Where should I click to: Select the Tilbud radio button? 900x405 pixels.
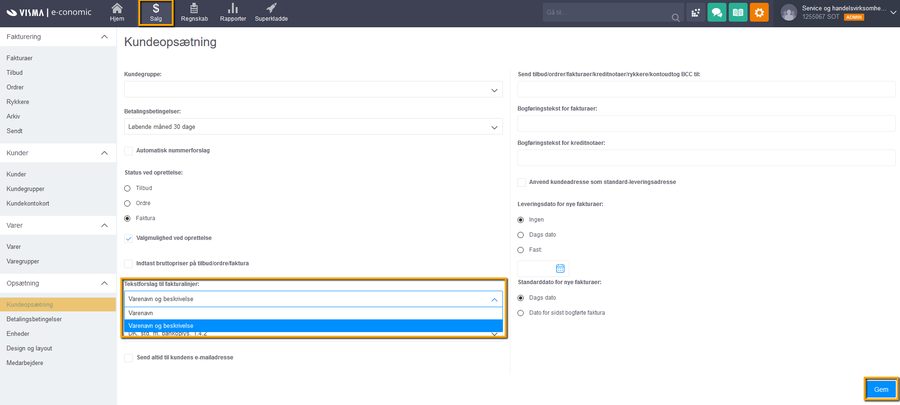click(128, 188)
